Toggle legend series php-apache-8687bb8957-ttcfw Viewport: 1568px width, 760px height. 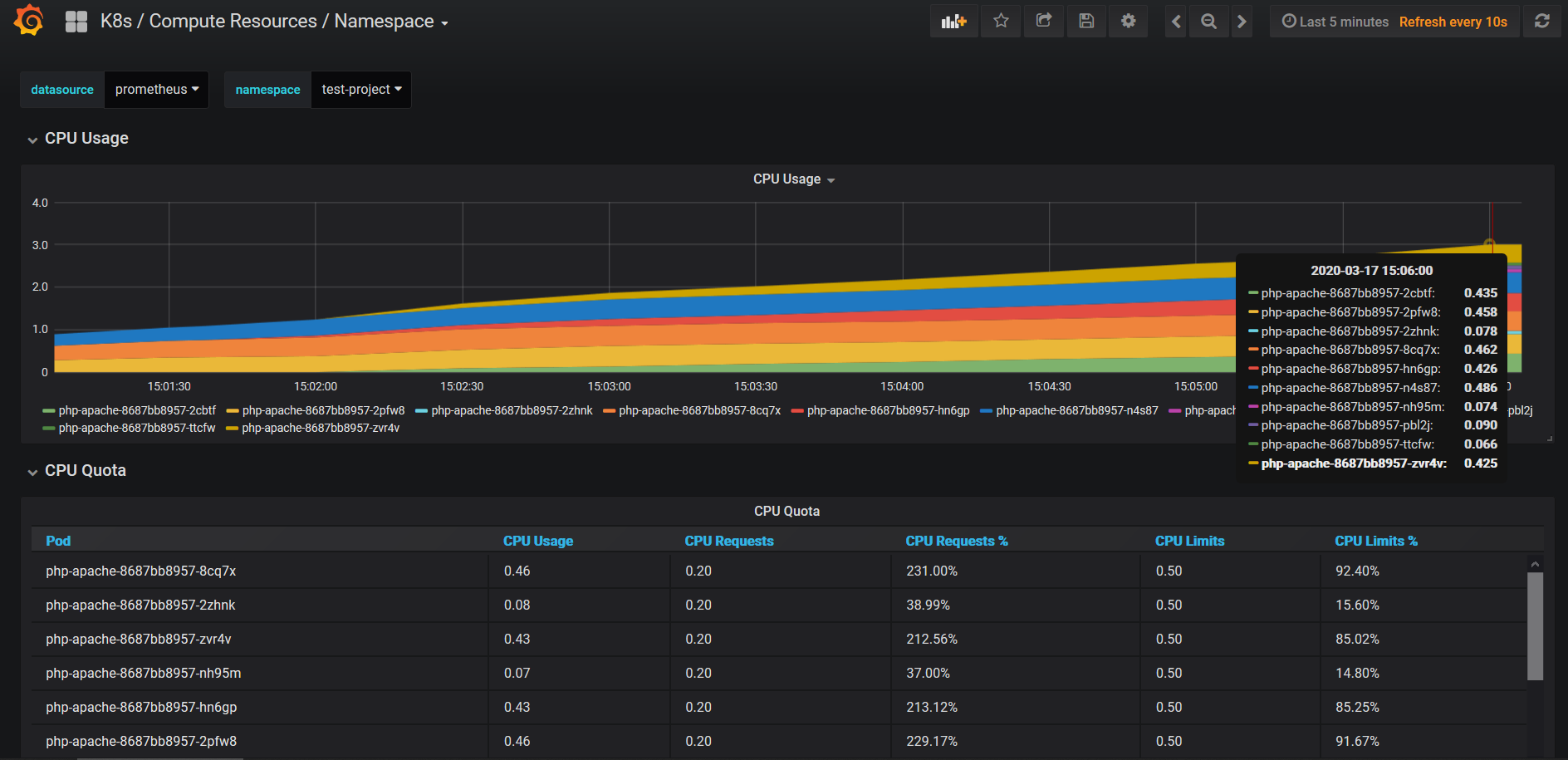[x=137, y=428]
